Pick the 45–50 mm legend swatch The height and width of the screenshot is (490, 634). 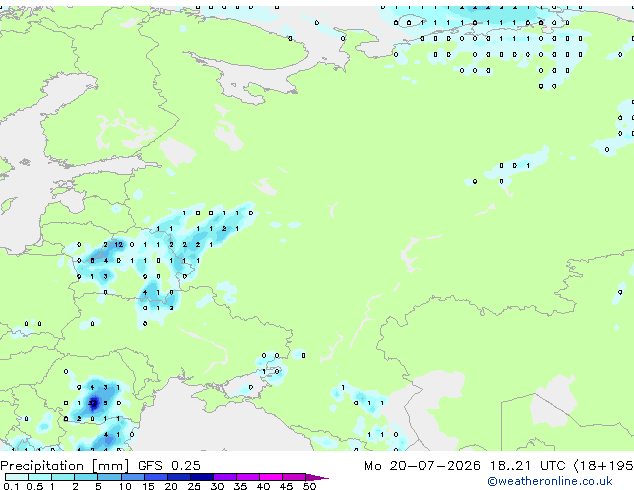pyautogui.click(x=294, y=477)
